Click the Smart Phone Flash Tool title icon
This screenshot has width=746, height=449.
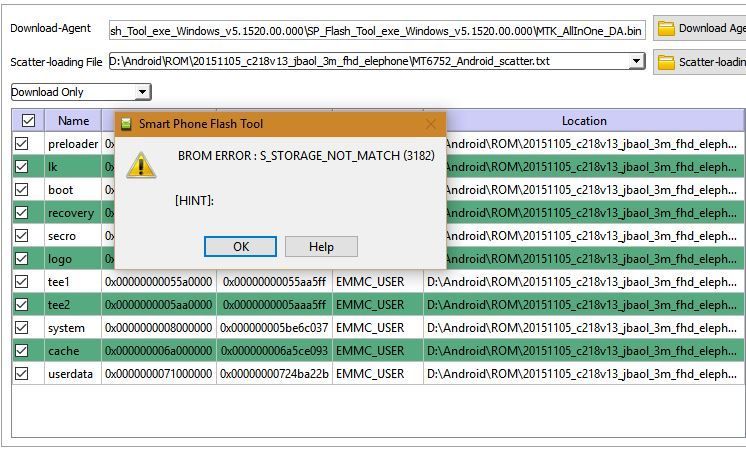click(126, 124)
